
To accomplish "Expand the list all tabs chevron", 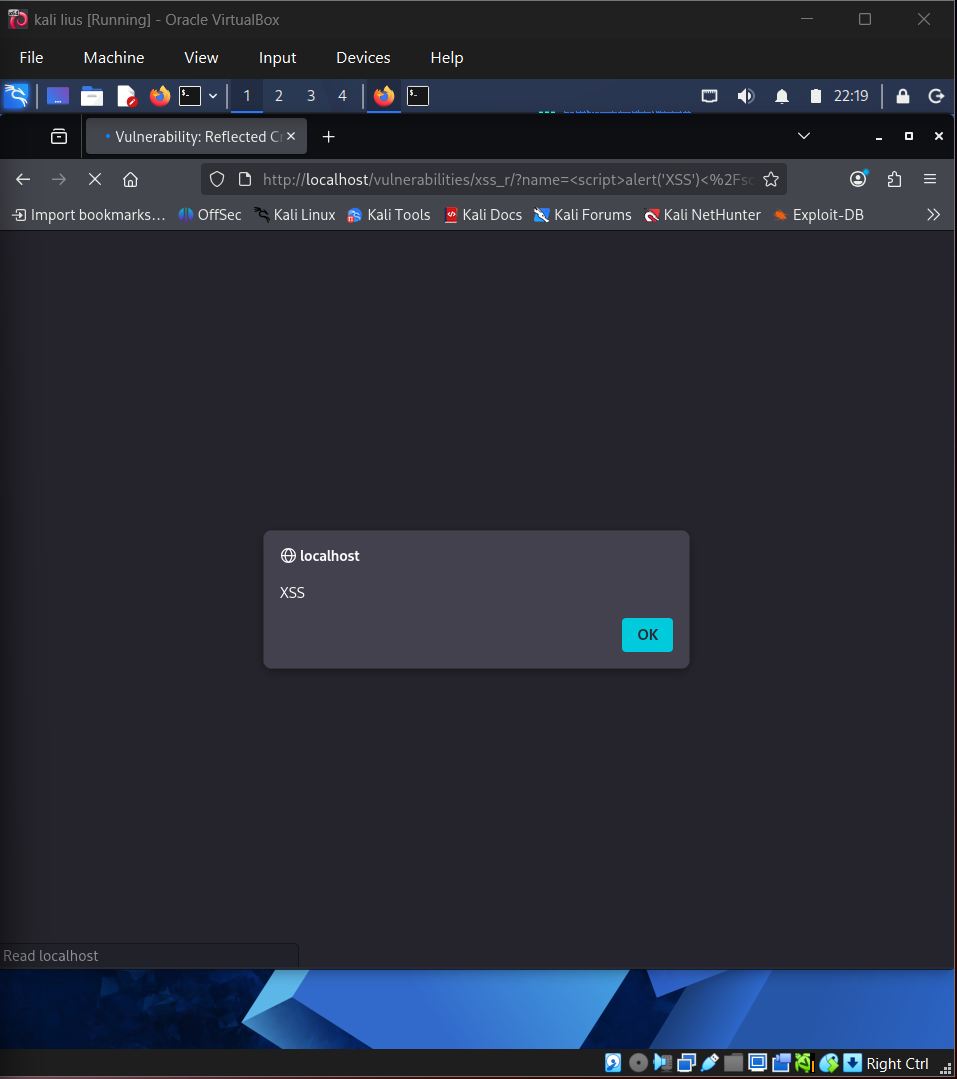I will tap(804, 136).
